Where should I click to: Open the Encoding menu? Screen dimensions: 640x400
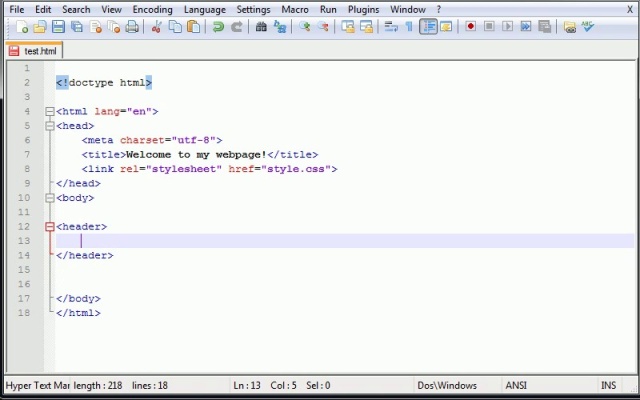[x=152, y=9]
